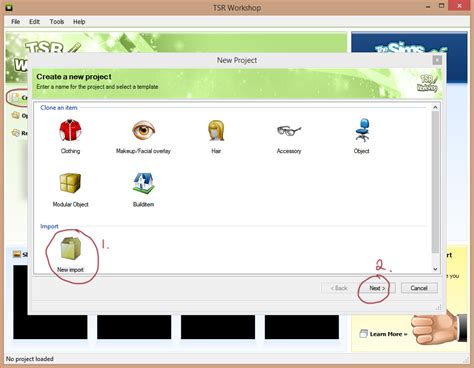Select the Accessory glasses icon
474x368 pixels.
tap(289, 131)
